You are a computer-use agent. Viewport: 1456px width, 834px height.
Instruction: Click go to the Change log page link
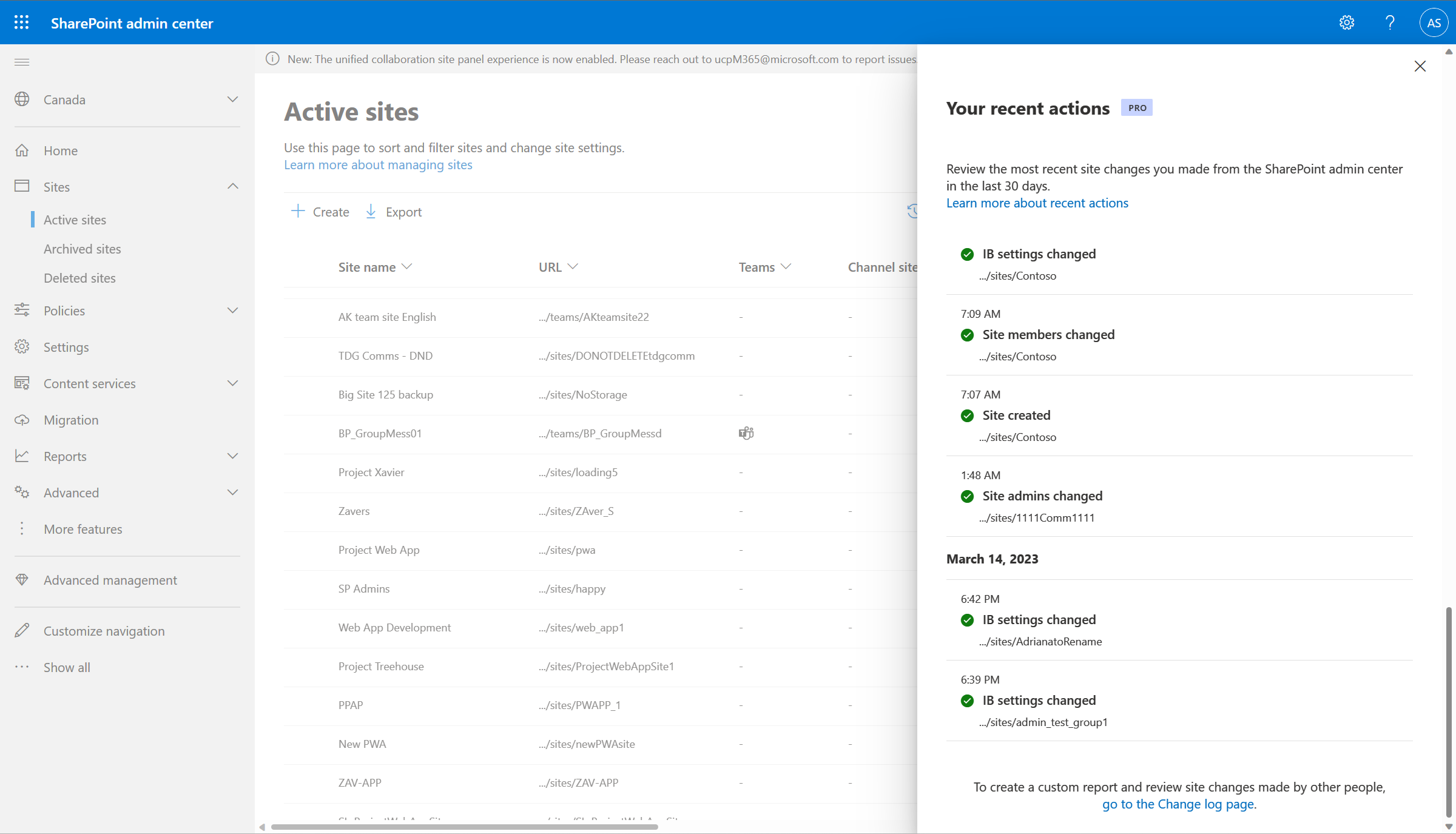(x=1179, y=804)
